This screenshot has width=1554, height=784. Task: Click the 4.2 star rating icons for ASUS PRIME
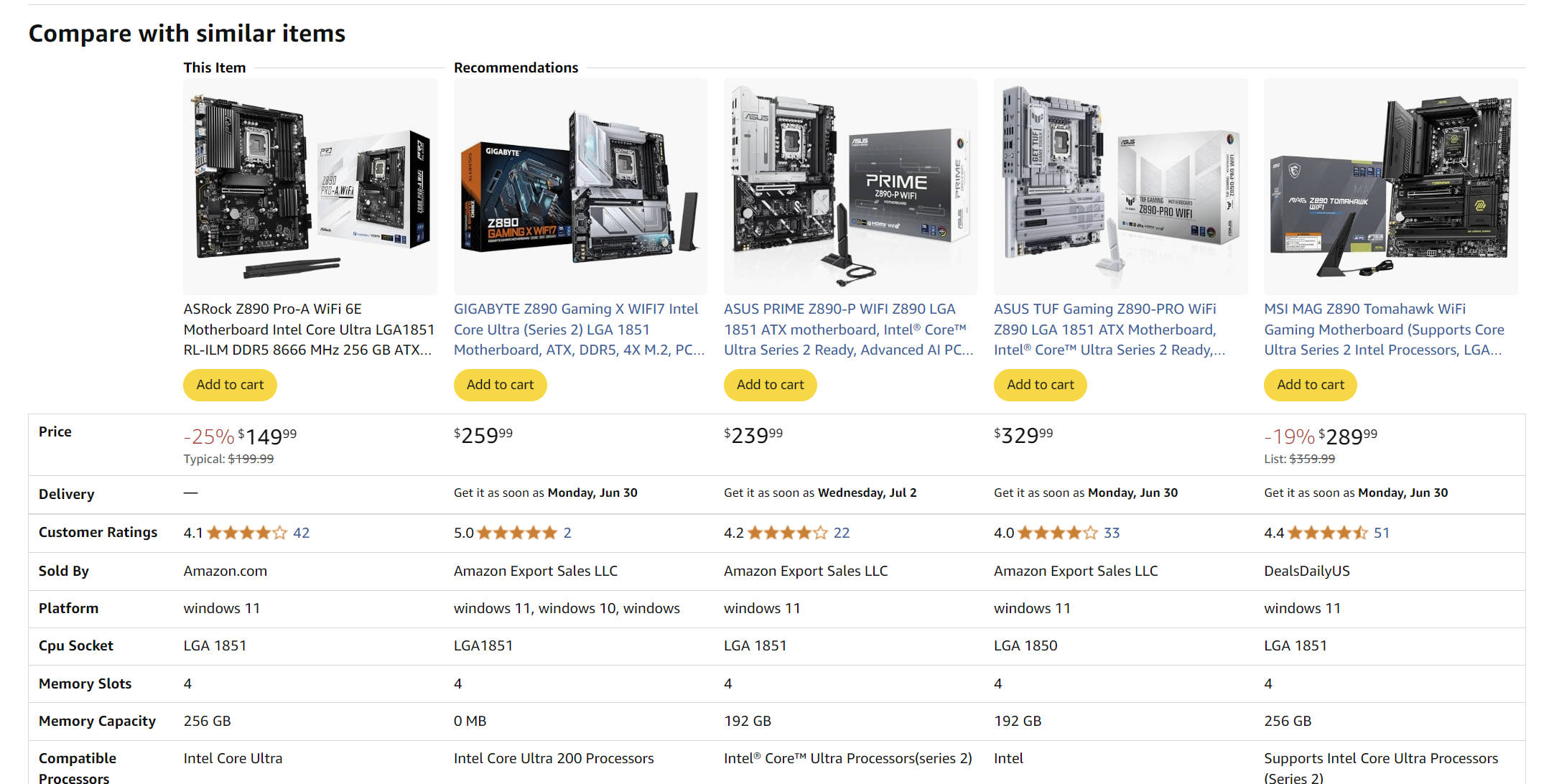(x=788, y=533)
